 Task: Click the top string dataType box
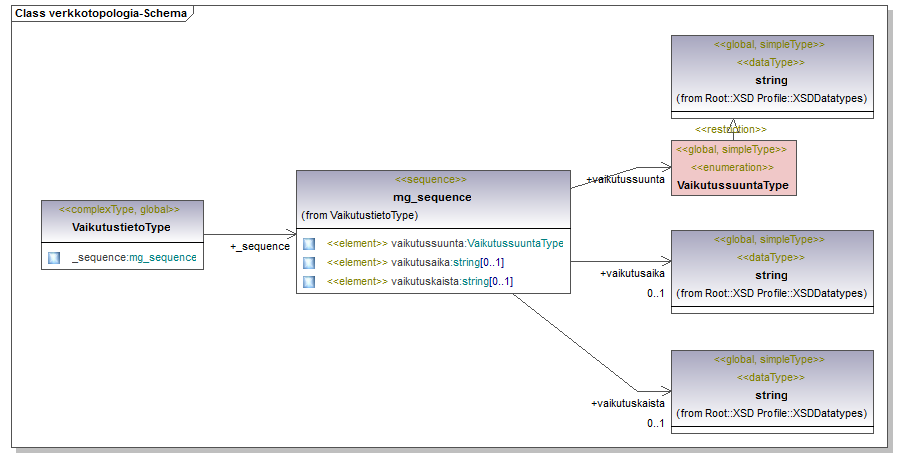tap(772, 78)
